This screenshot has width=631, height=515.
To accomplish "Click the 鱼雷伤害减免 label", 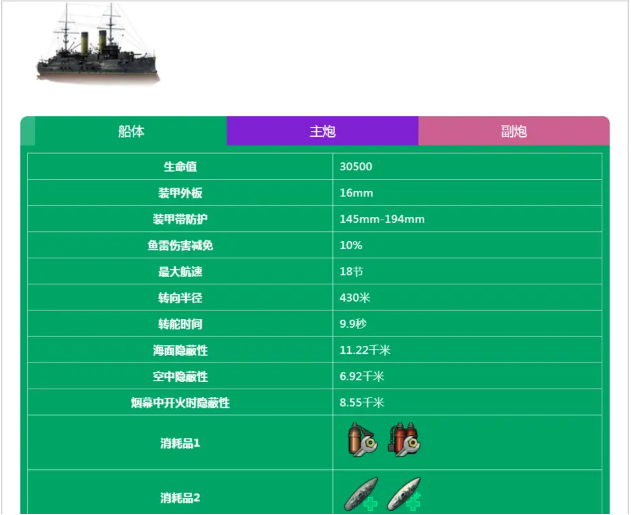I will (180, 245).
